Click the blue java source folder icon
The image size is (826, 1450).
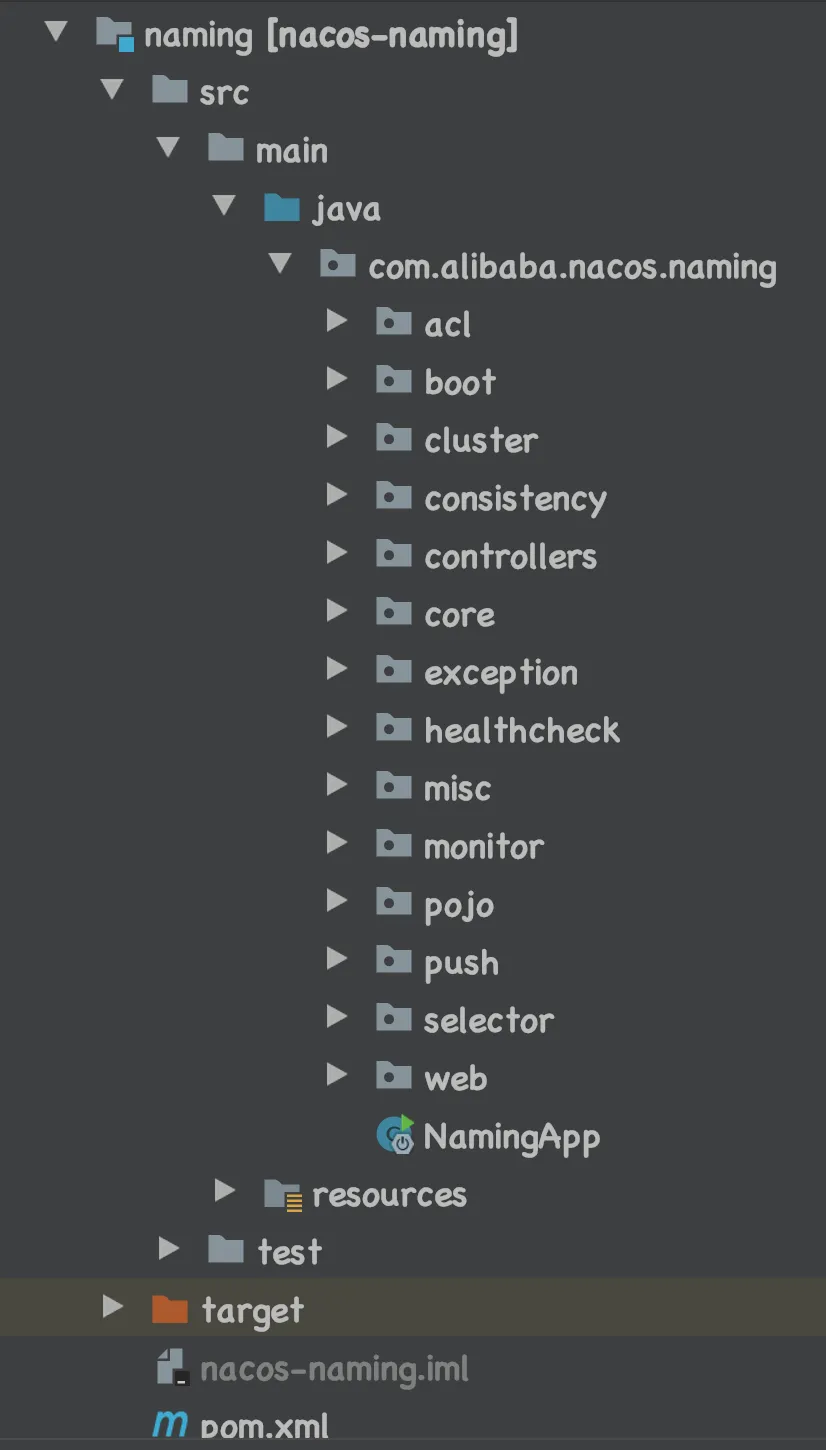pyautogui.click(x=282, y=208)
